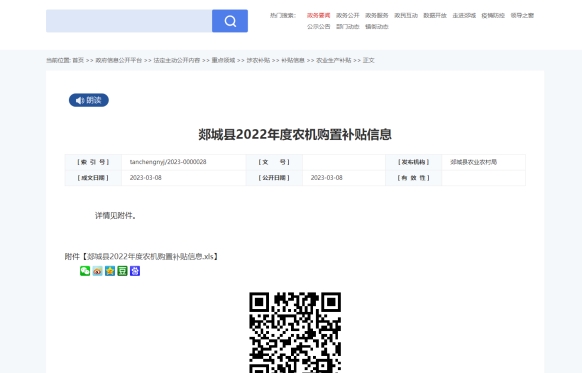582x373 pixels.
Task: Open 政务公开 hot search link
Action: click(348, 16)
